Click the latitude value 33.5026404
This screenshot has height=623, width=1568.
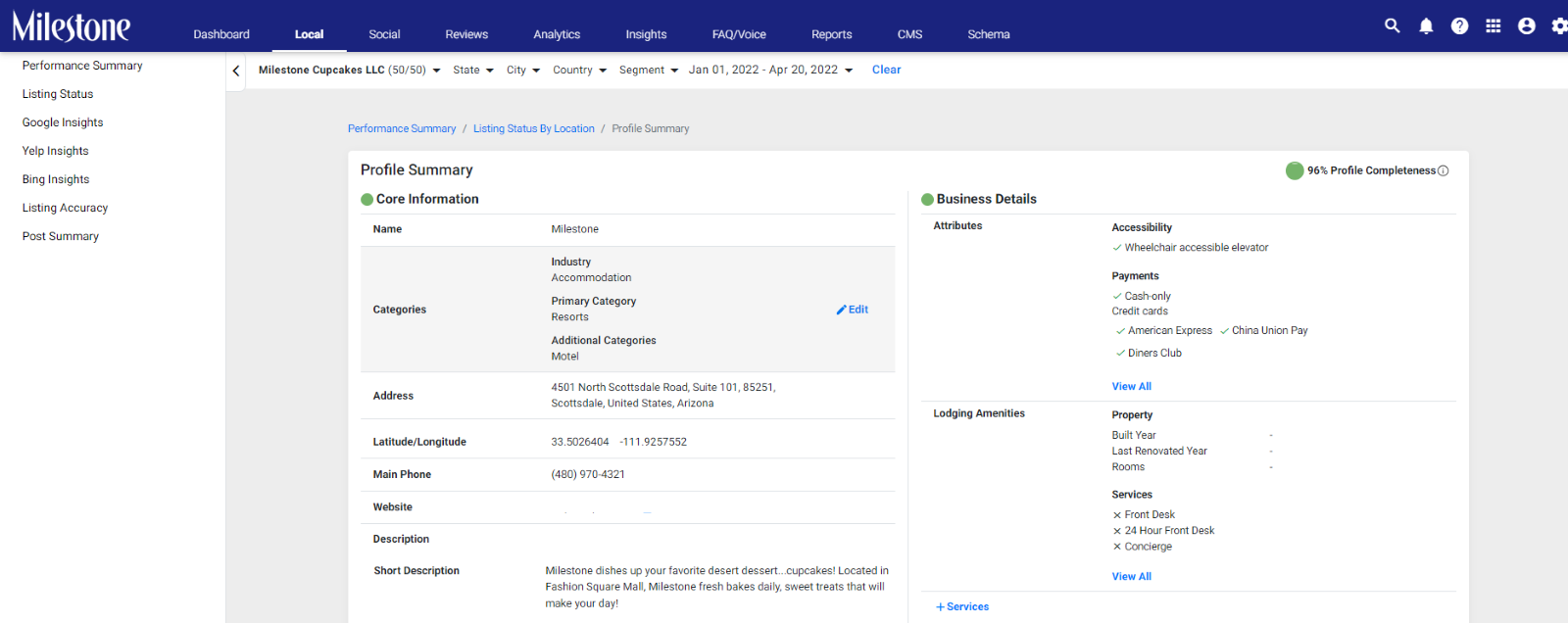pyautogui.click(x=580, y=443)
